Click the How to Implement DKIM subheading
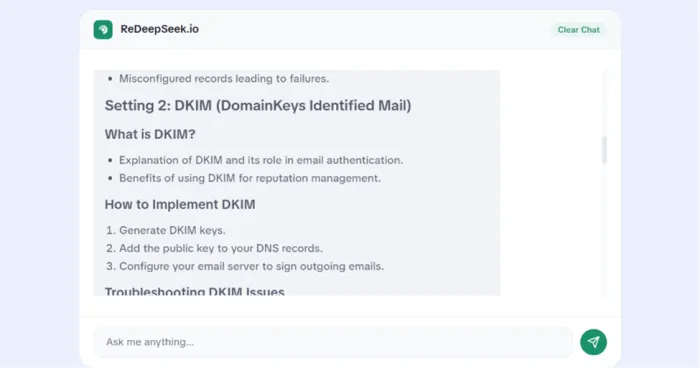Screen dimensions: 700x368 pos(180,205)
